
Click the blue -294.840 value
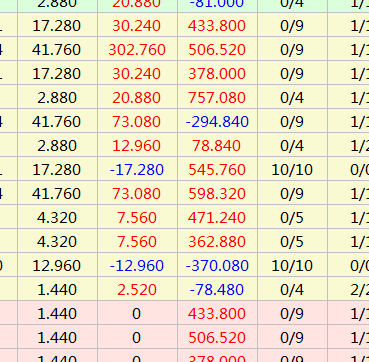click(x=217, y=121)
